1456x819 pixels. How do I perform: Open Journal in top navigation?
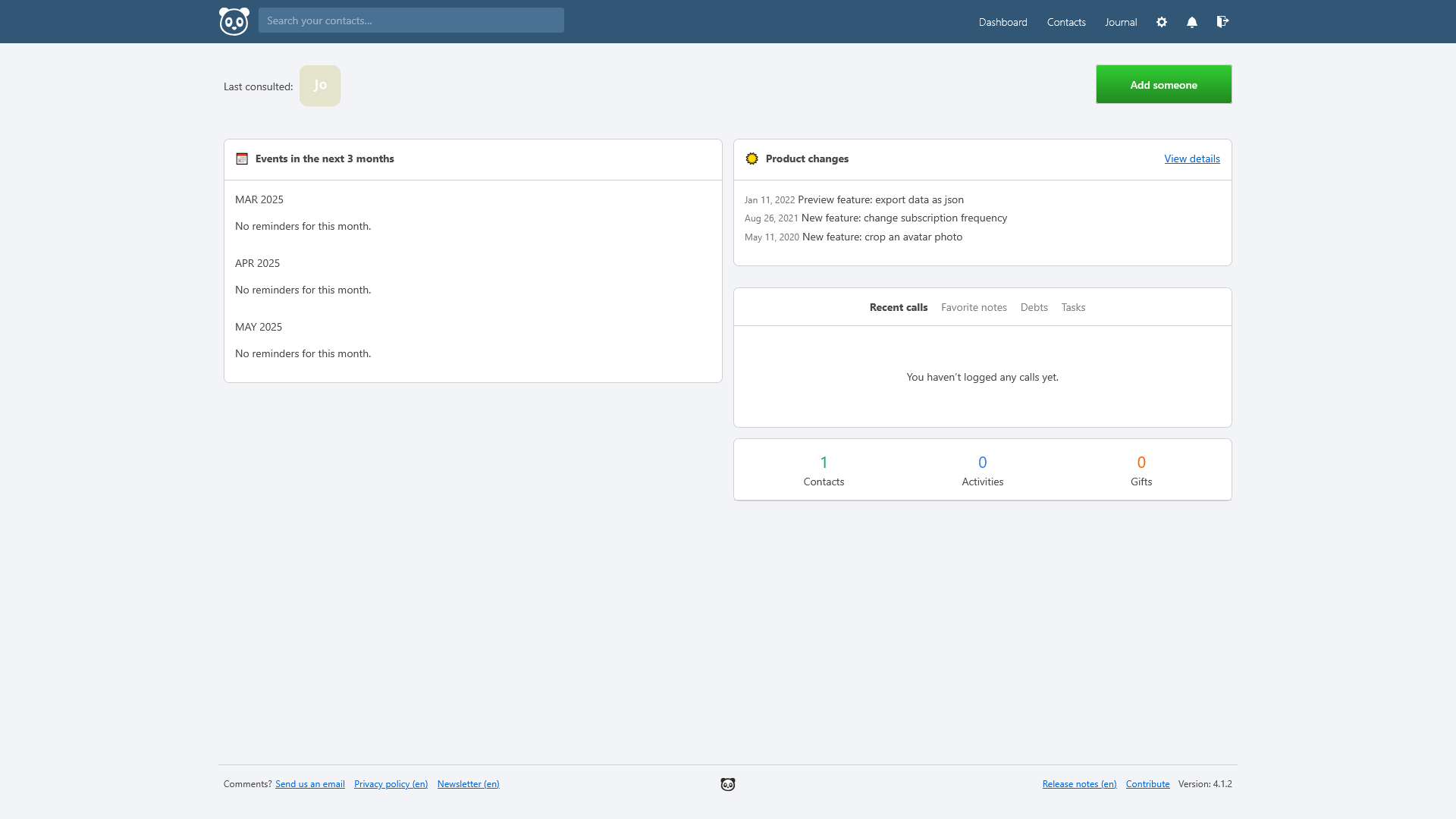coord(1121,22)
